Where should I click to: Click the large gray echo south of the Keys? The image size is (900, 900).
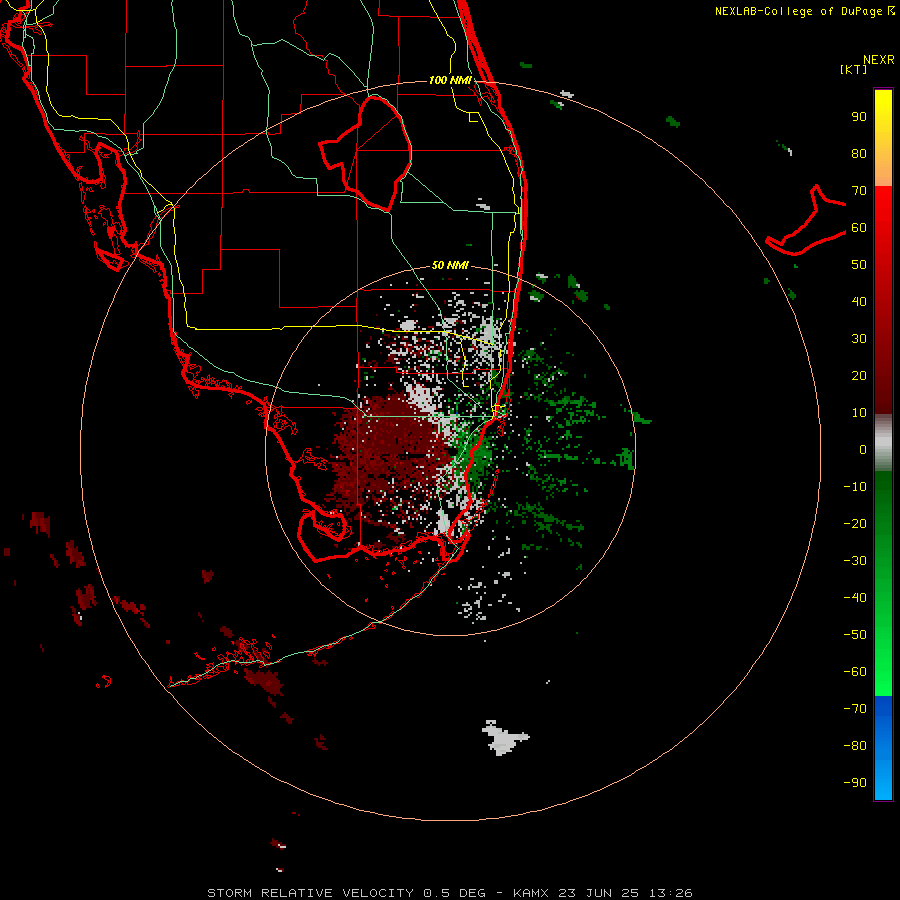coord(504,738)
